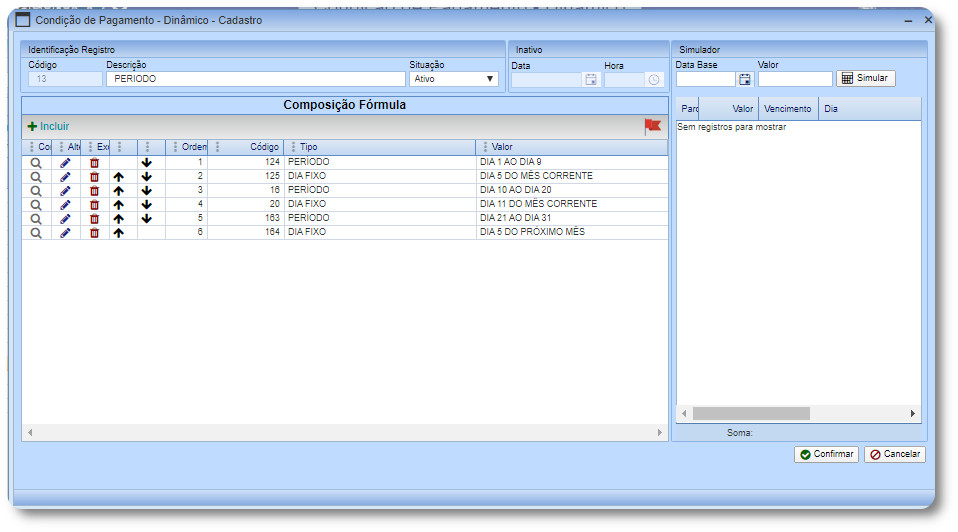Click the simulator horizontal scrollbar thumb
The width and height of the screenshot is (958, 532).
click(x=751, y=413)
